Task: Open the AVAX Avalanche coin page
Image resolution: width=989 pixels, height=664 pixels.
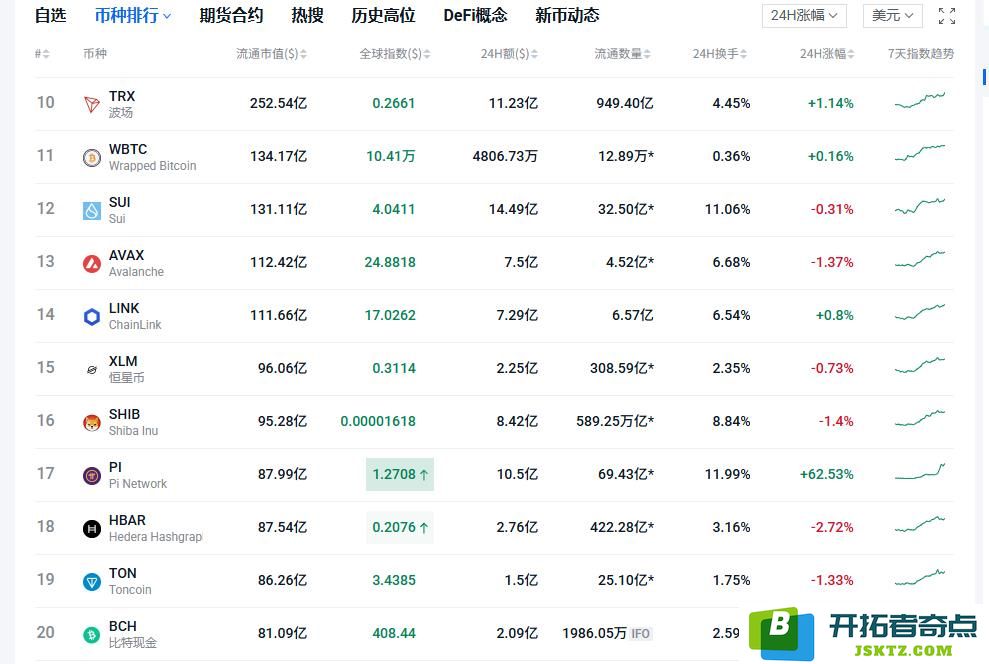Action: 136,263
